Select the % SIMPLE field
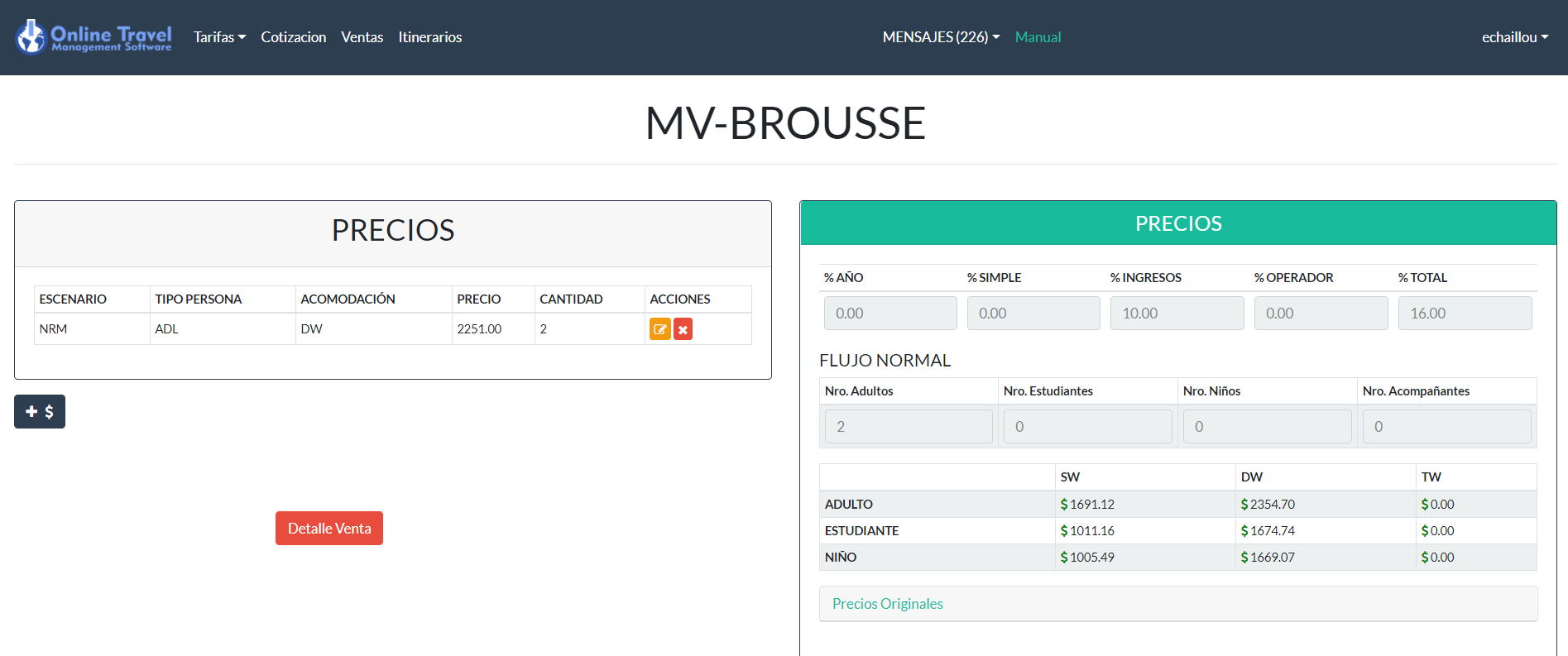Image resolution: width=1568 pixels, height=656 pixels. 1033,314
